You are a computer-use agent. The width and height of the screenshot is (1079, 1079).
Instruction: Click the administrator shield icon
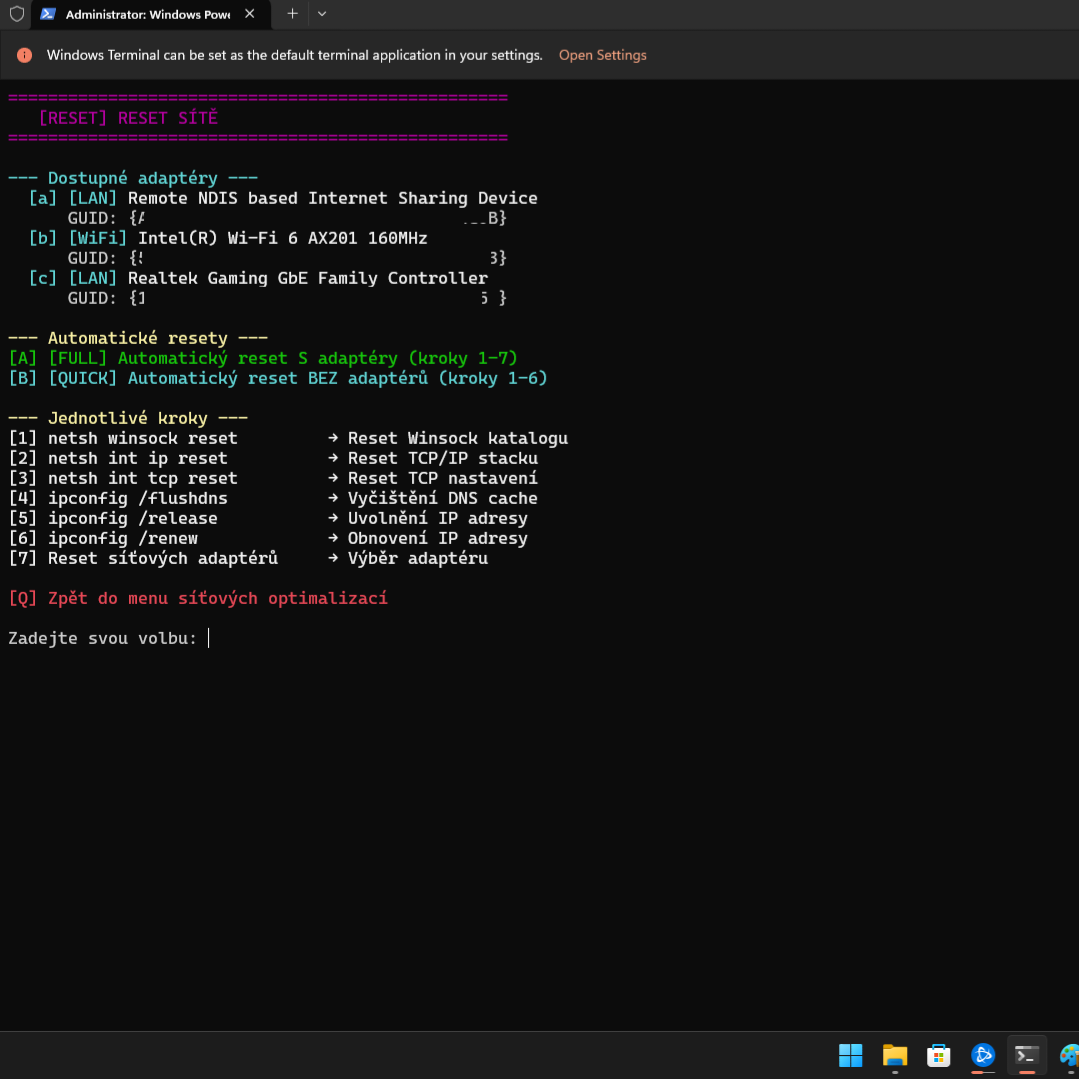(x=17, y=14)
